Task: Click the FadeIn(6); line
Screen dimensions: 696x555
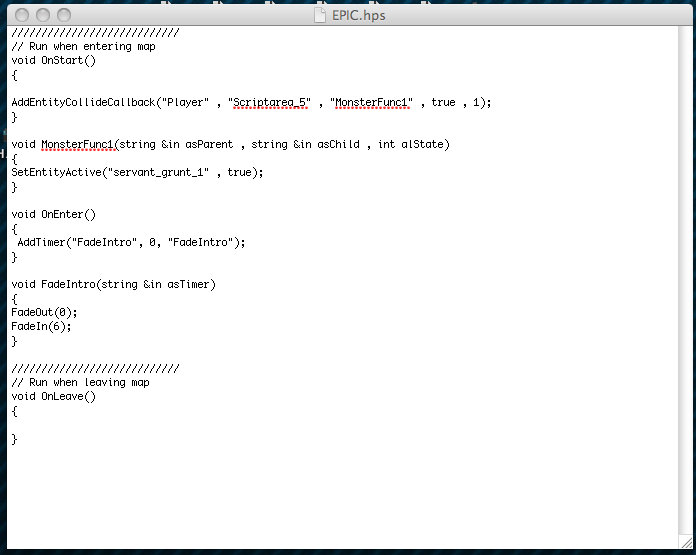Action: pyautogui.click(x=41, y=326)
